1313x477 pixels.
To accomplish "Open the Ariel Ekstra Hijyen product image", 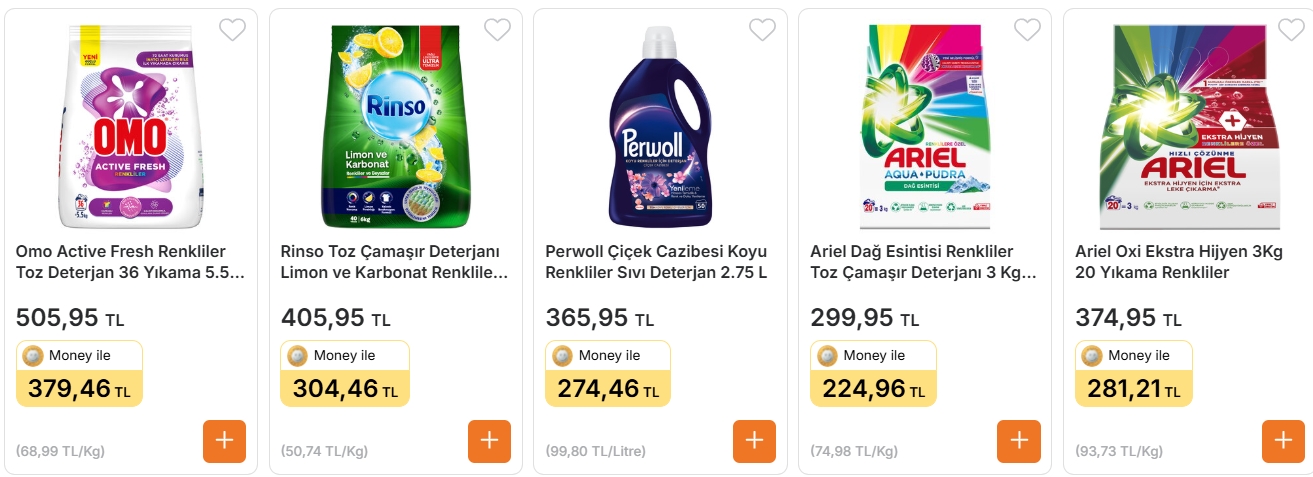I will tap(1190, 125).
